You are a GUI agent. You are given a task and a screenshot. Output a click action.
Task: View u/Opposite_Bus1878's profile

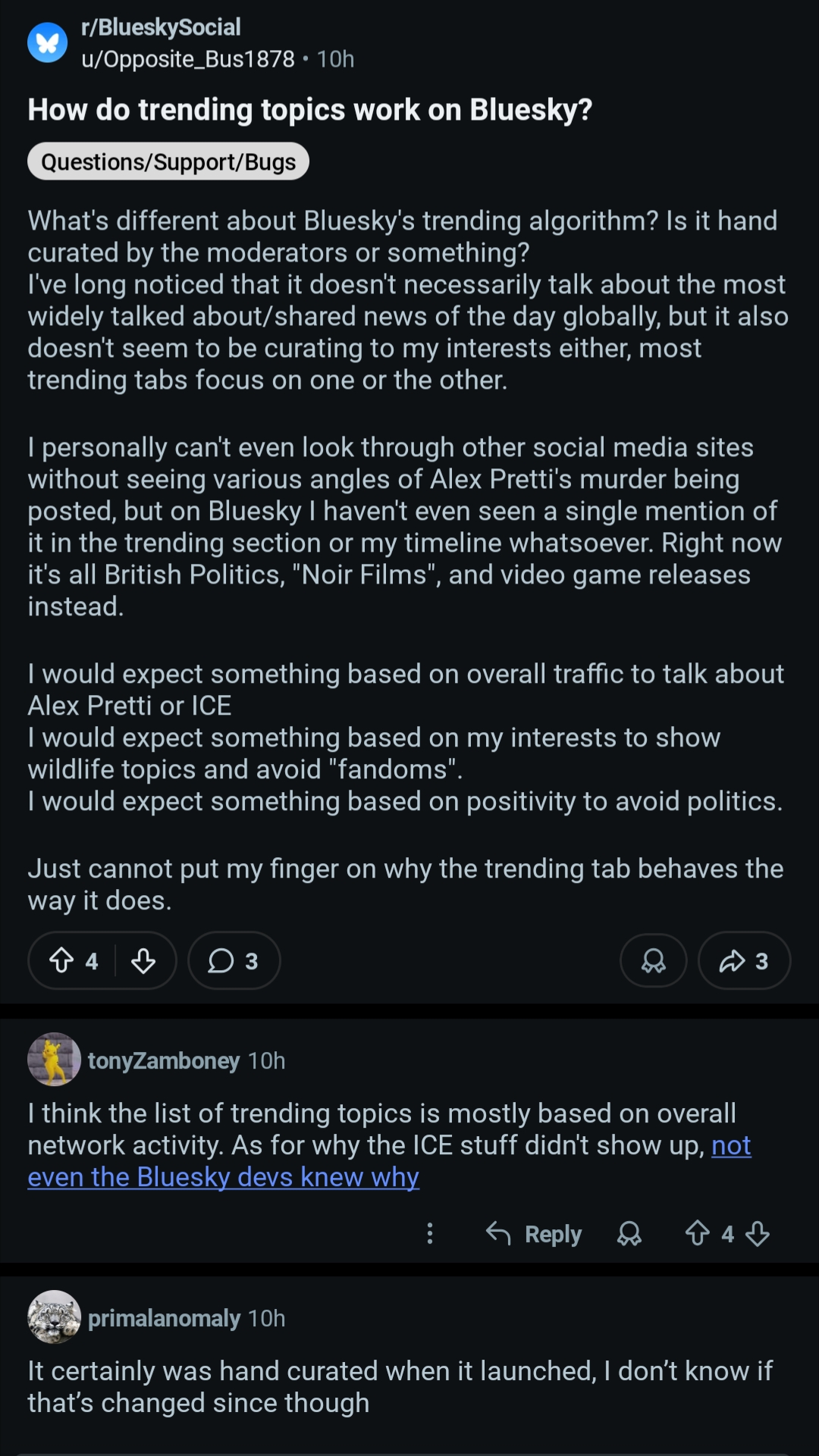pos(188,59)
